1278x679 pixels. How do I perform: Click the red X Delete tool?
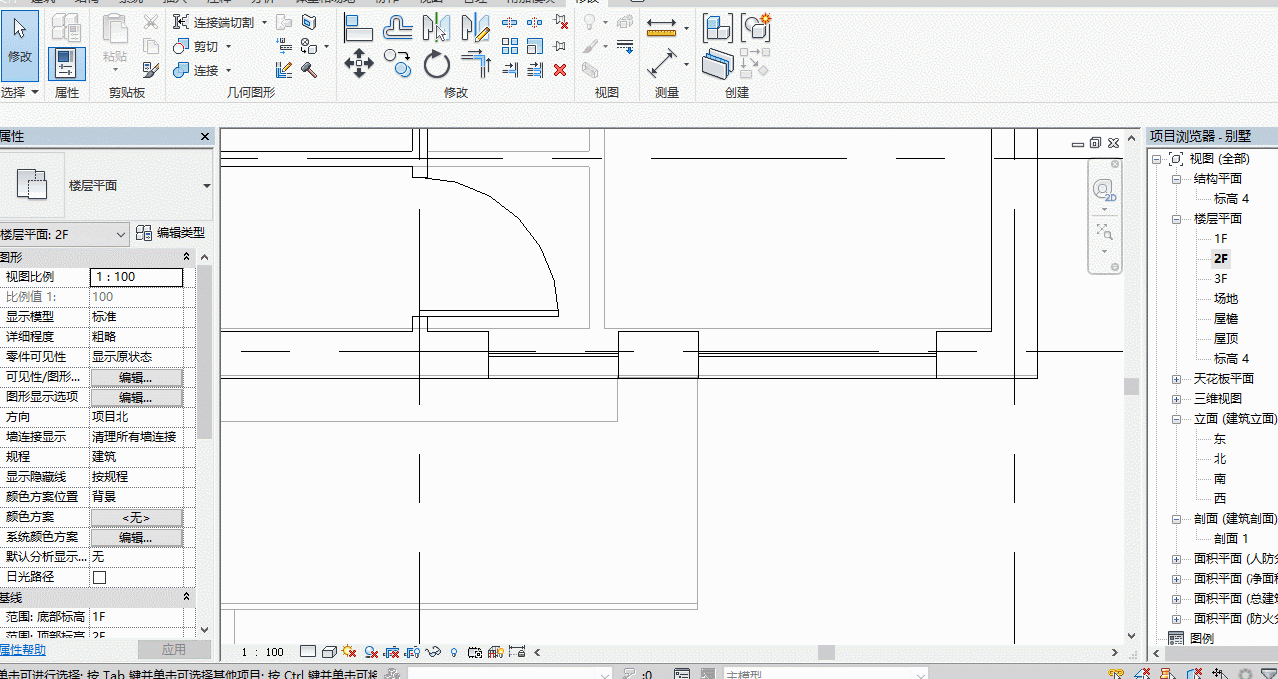560,69
